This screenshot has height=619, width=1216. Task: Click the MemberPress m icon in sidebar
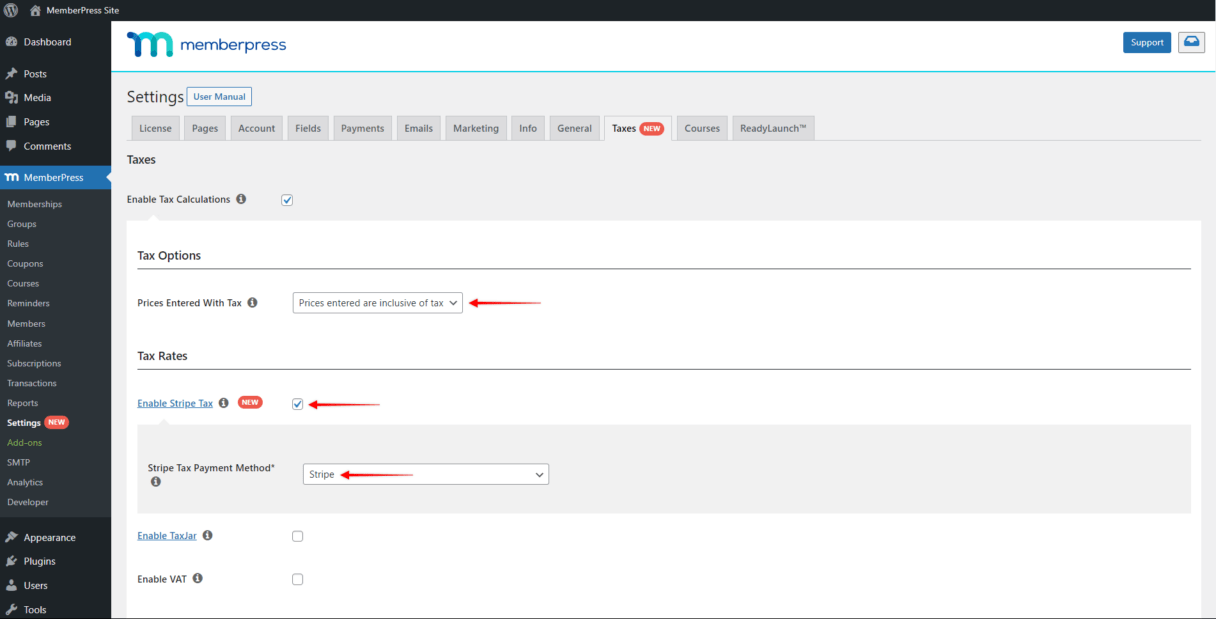tap(11, 178)
